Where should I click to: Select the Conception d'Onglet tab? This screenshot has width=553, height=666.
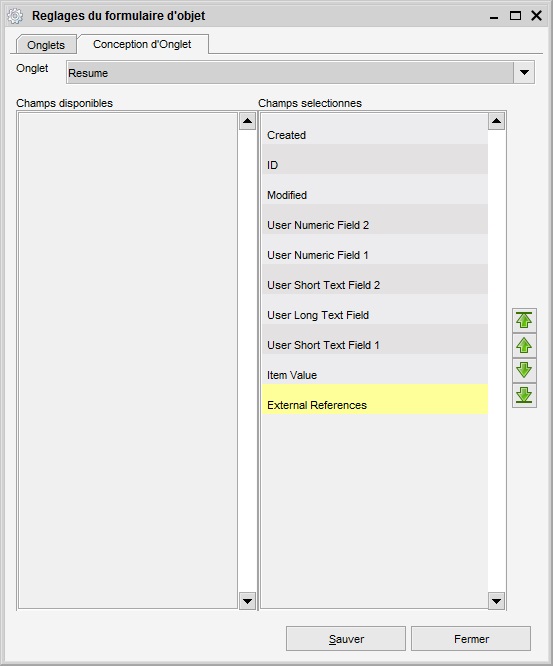(x=142, y=44)
